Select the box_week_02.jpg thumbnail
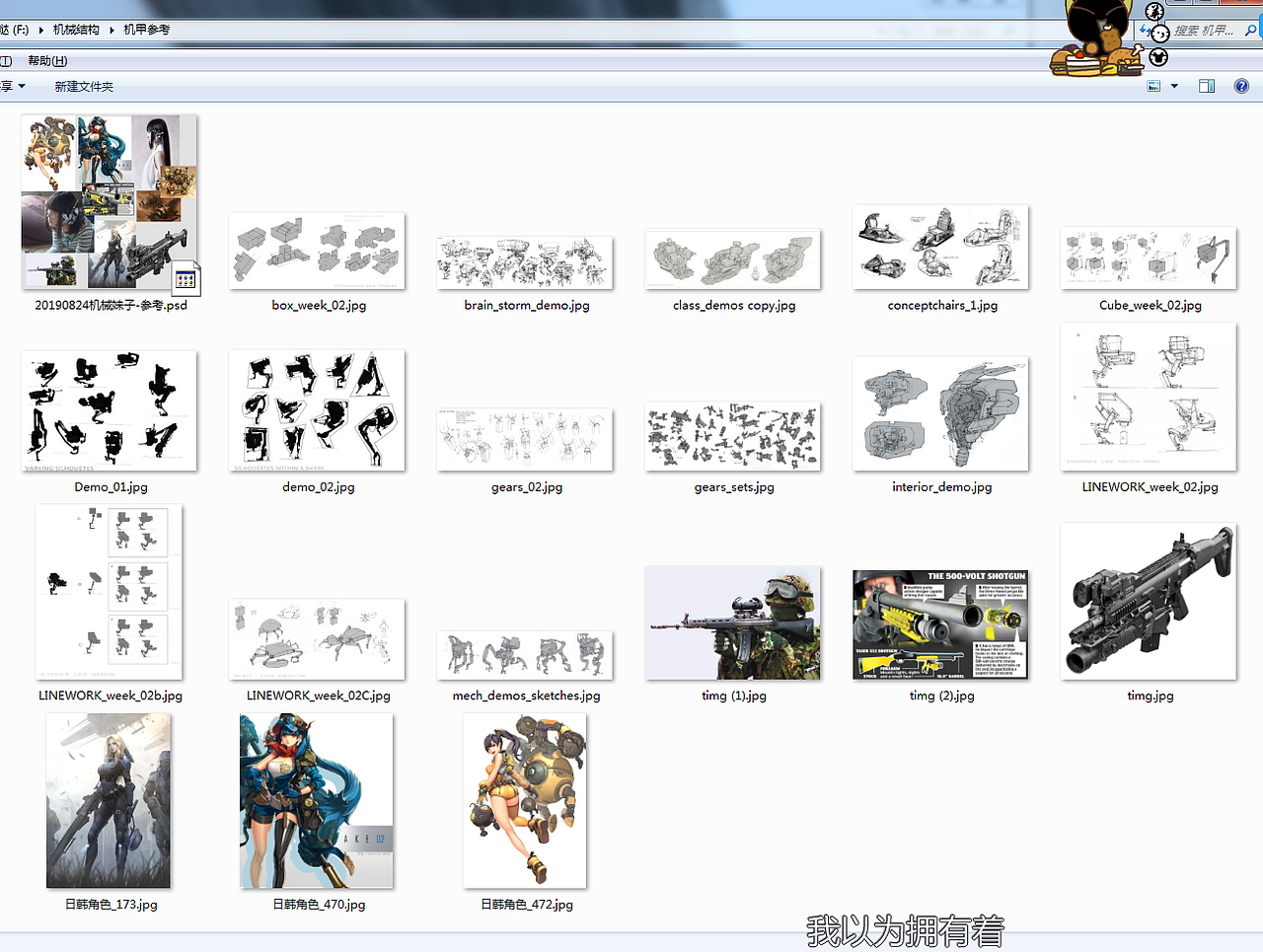The width and height of the screenshot is (1263, 952). point(317,251)
